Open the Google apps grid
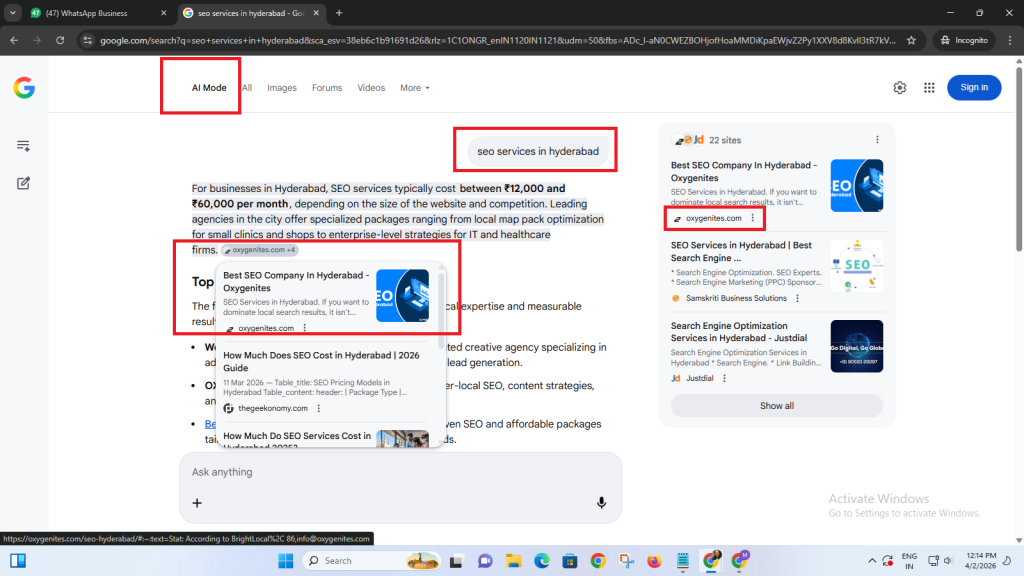This screenshot has width=1024, height=576. pos(929,88)
